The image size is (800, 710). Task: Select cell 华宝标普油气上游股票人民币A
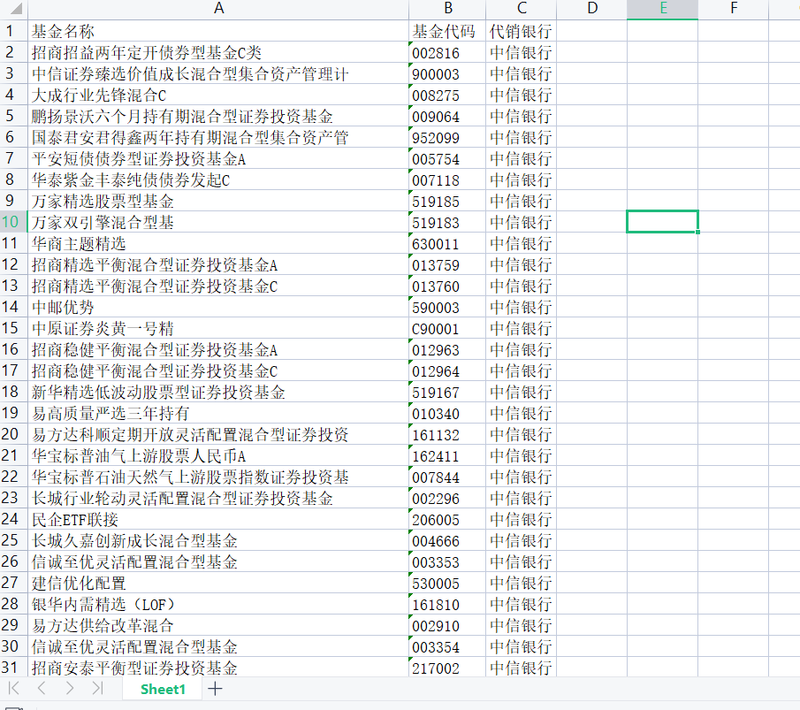pos(218,455)
